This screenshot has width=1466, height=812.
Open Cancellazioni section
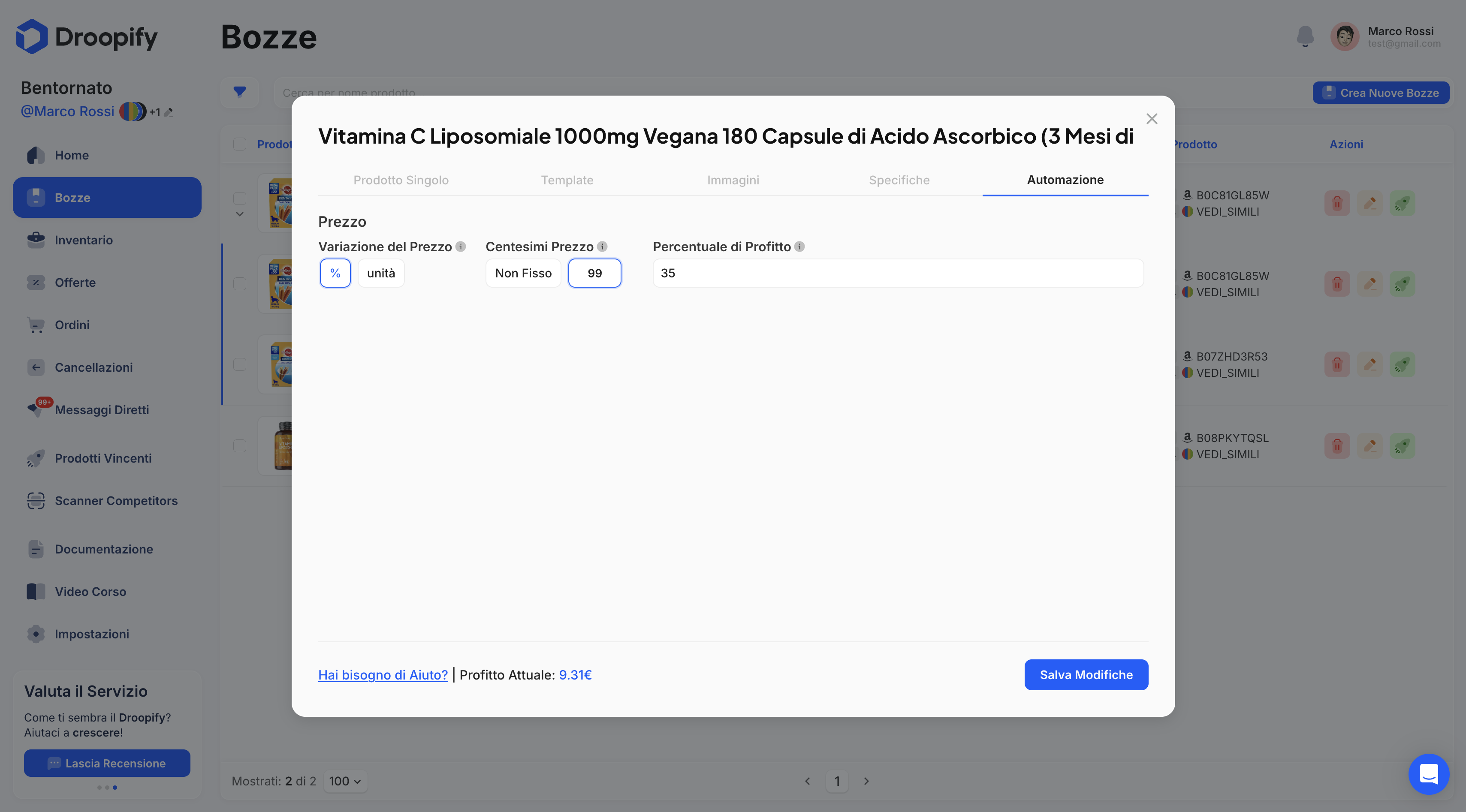click(107, 367)
